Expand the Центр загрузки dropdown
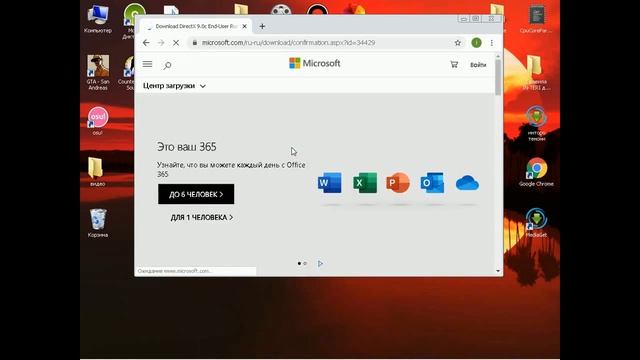 pyautogui.click(x=174, y=86)
